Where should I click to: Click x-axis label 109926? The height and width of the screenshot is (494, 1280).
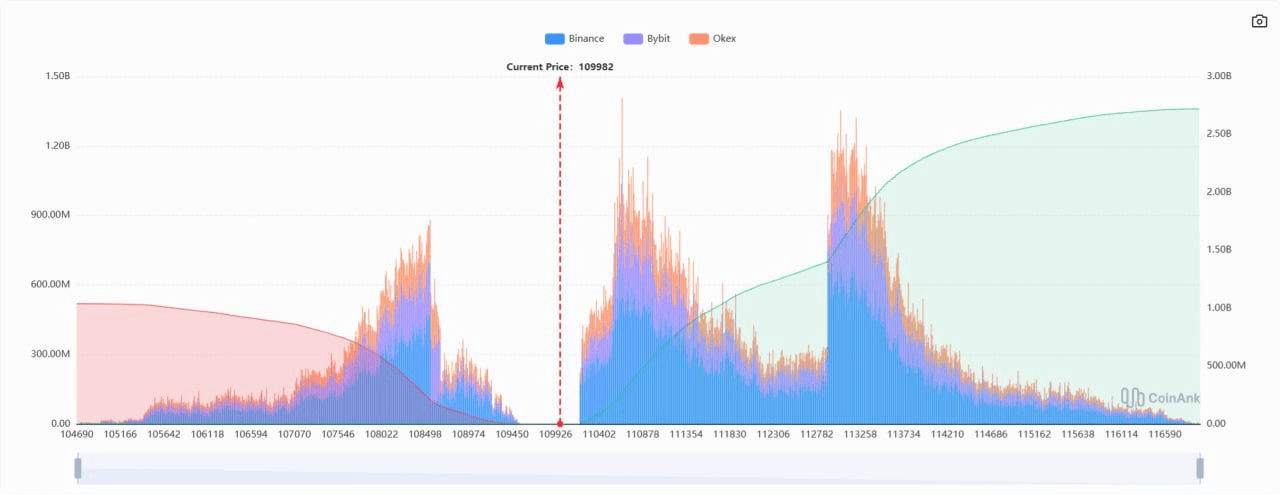click(556, 435)
